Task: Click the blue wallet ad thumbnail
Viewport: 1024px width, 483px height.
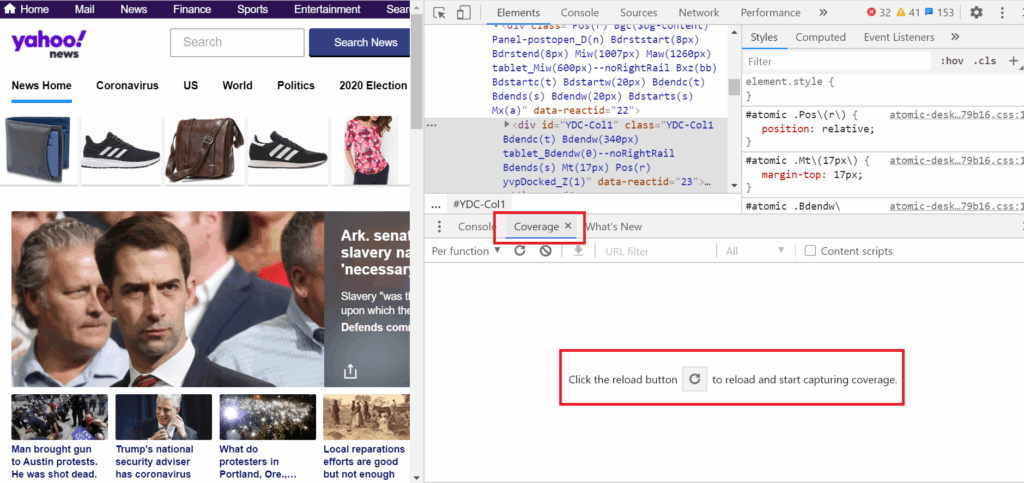Action: pyautogui.click(x=37, y=151)
